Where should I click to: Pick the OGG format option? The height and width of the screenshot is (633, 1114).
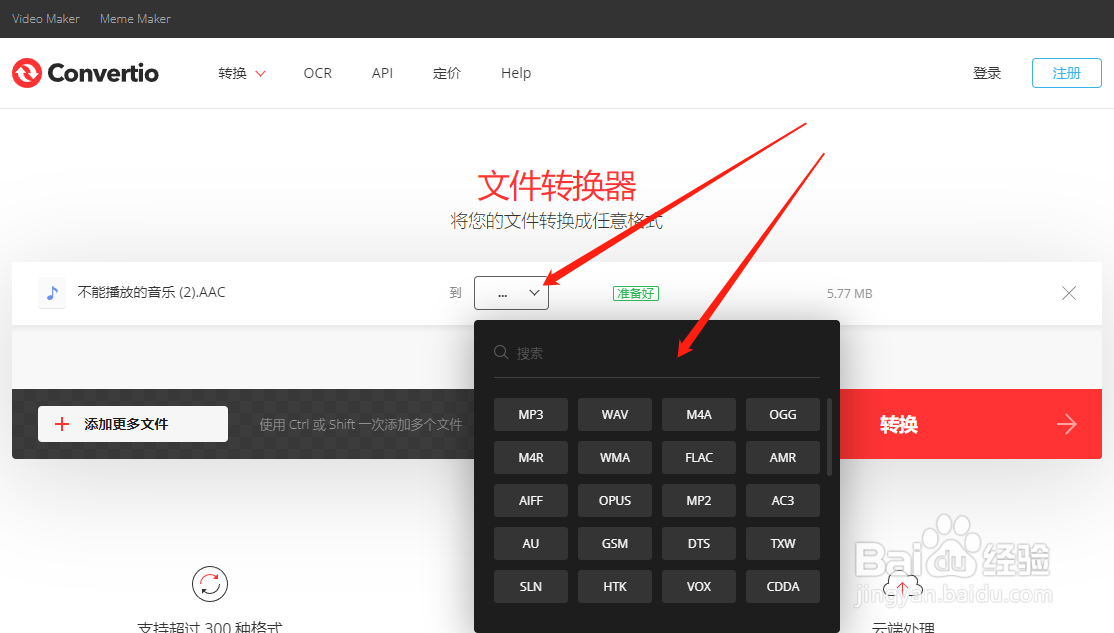(782, 414)
